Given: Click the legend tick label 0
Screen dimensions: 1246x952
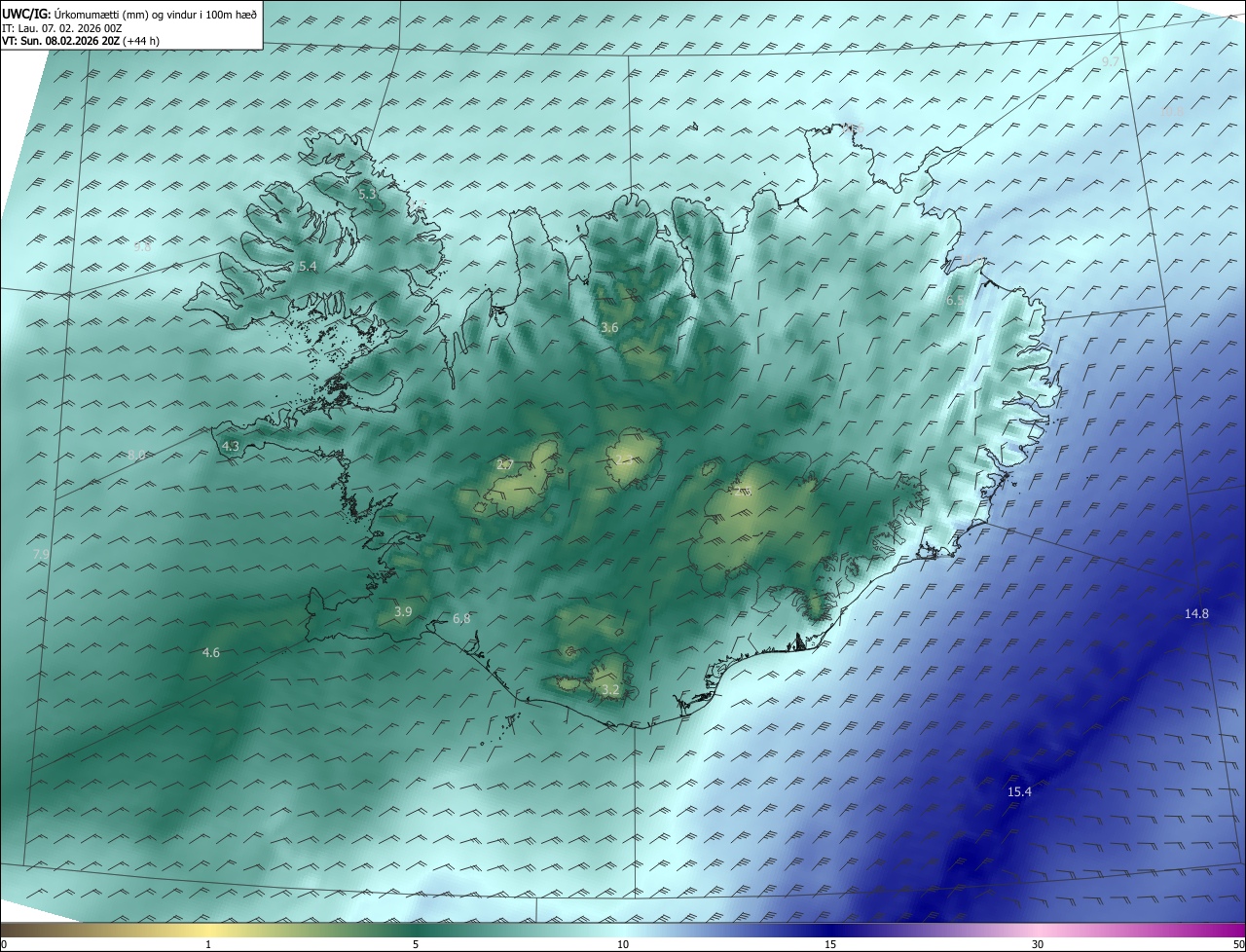Looking at the screenshot, I should pyautogui.click(x=4, y=945).
